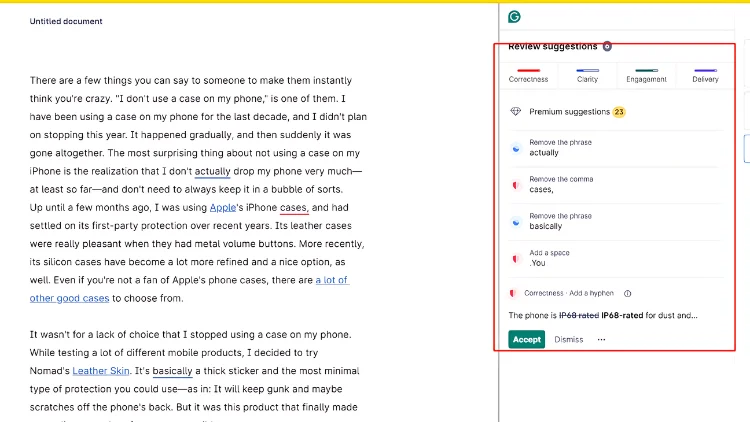750x422 pixels.
Task: Open the Leather Skin link
Action: pos(101,371)
